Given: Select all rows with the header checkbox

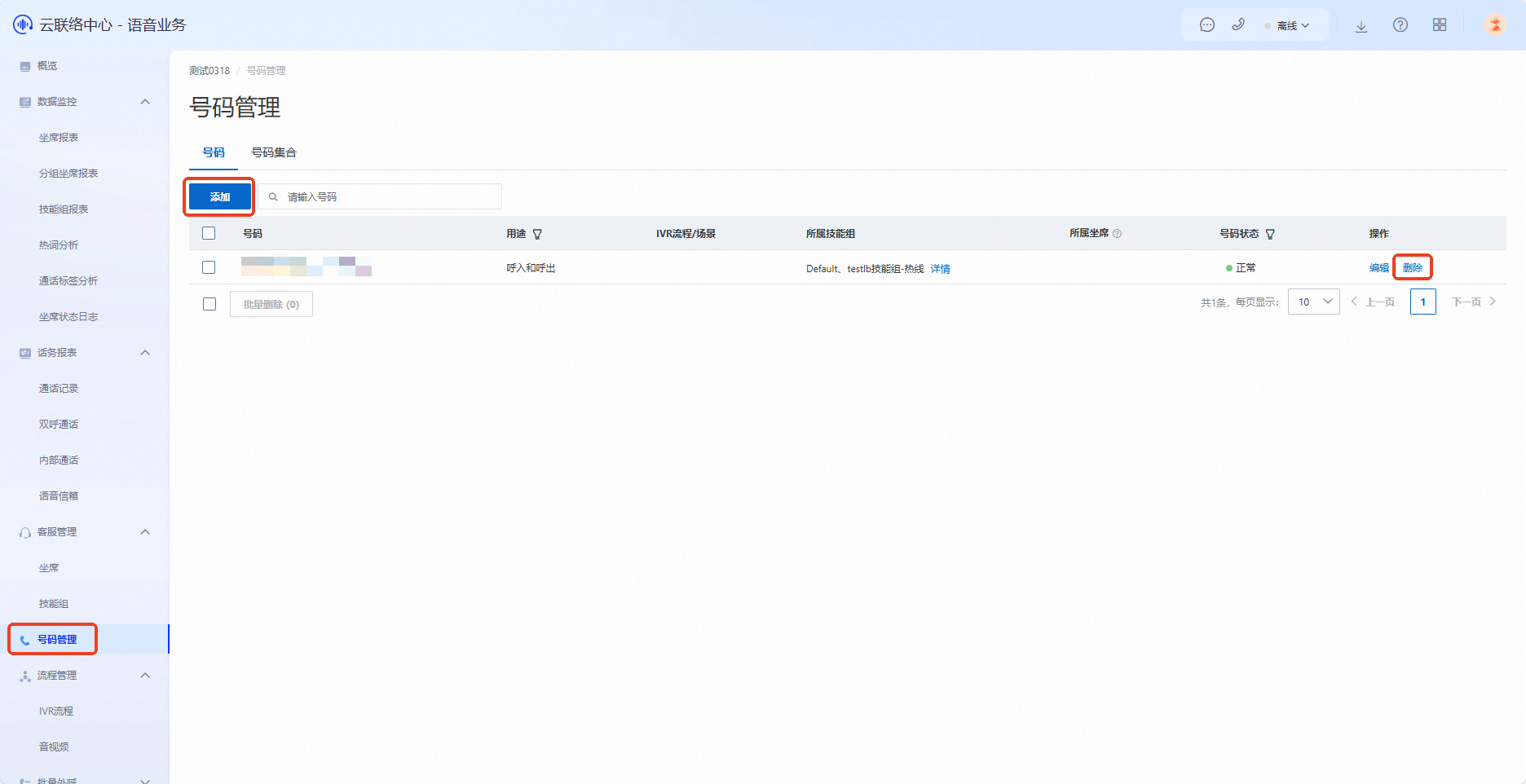Looking at the screenshot, I should click(x=209, y=233).
